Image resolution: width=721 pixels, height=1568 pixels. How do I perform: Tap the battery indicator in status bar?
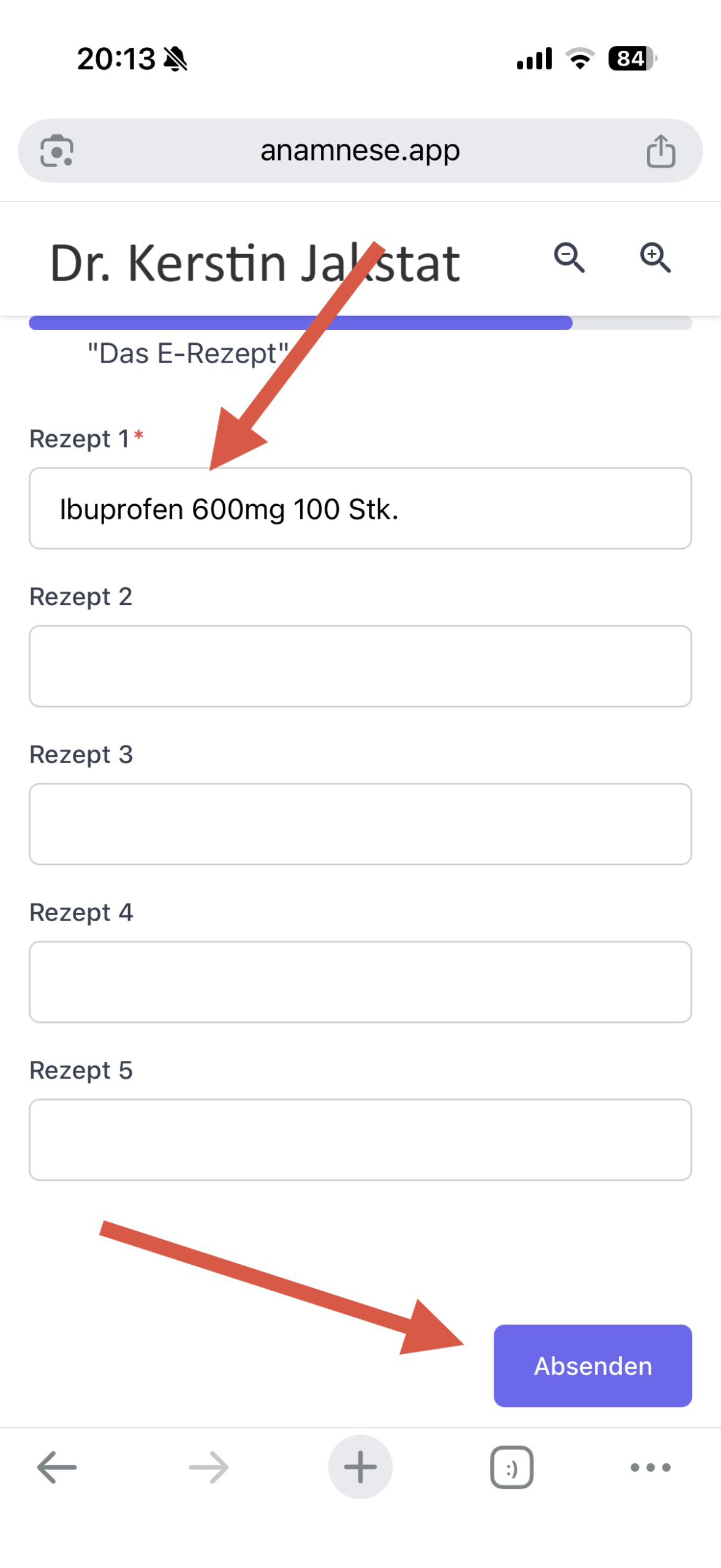click(x=632, y=59)
